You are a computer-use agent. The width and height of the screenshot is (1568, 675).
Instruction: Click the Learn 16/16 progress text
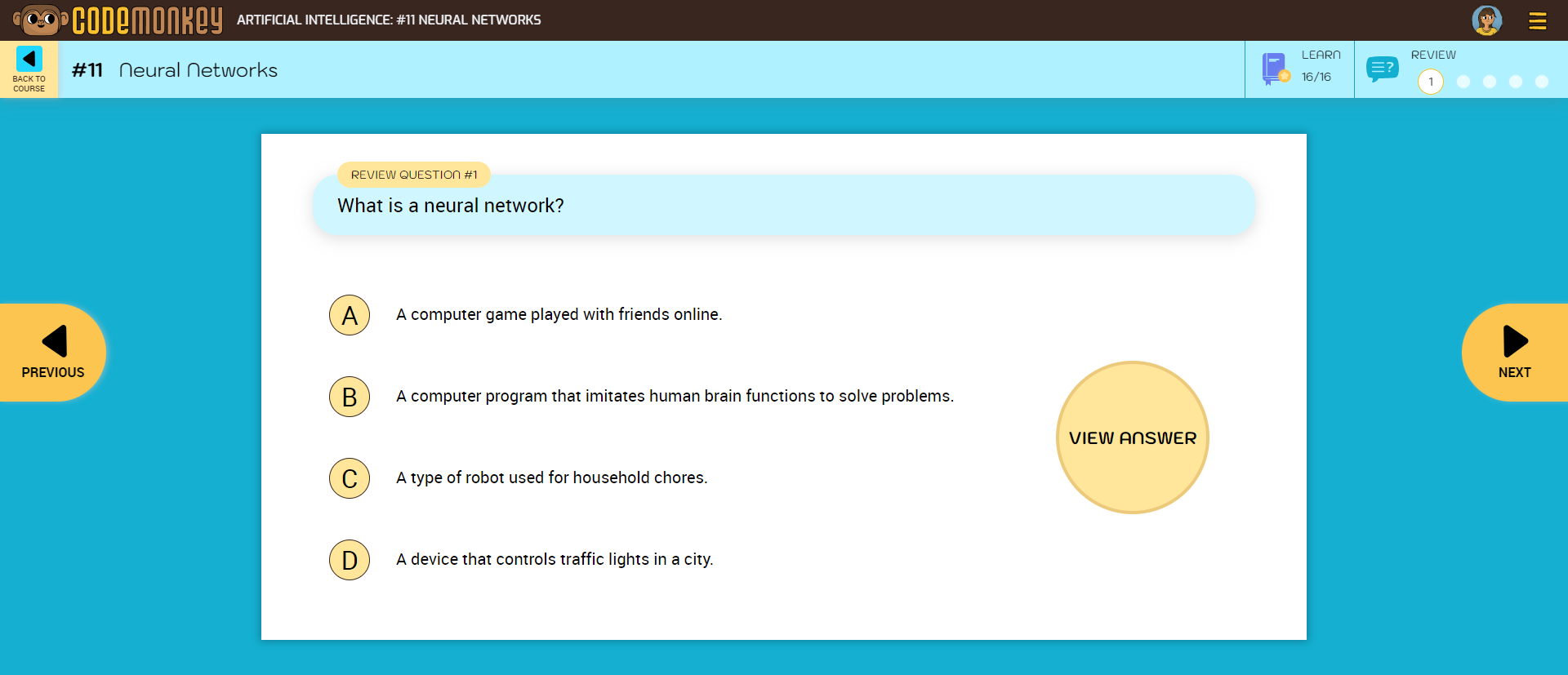[1316, 77]
